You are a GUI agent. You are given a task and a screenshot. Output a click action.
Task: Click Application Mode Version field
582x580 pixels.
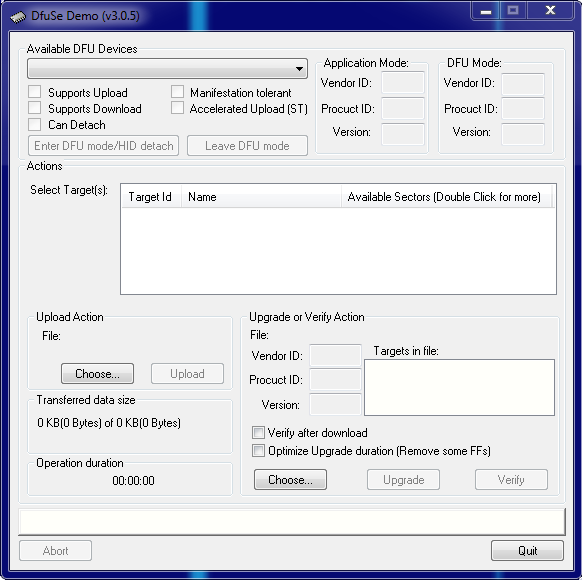[x=403, y=134]
